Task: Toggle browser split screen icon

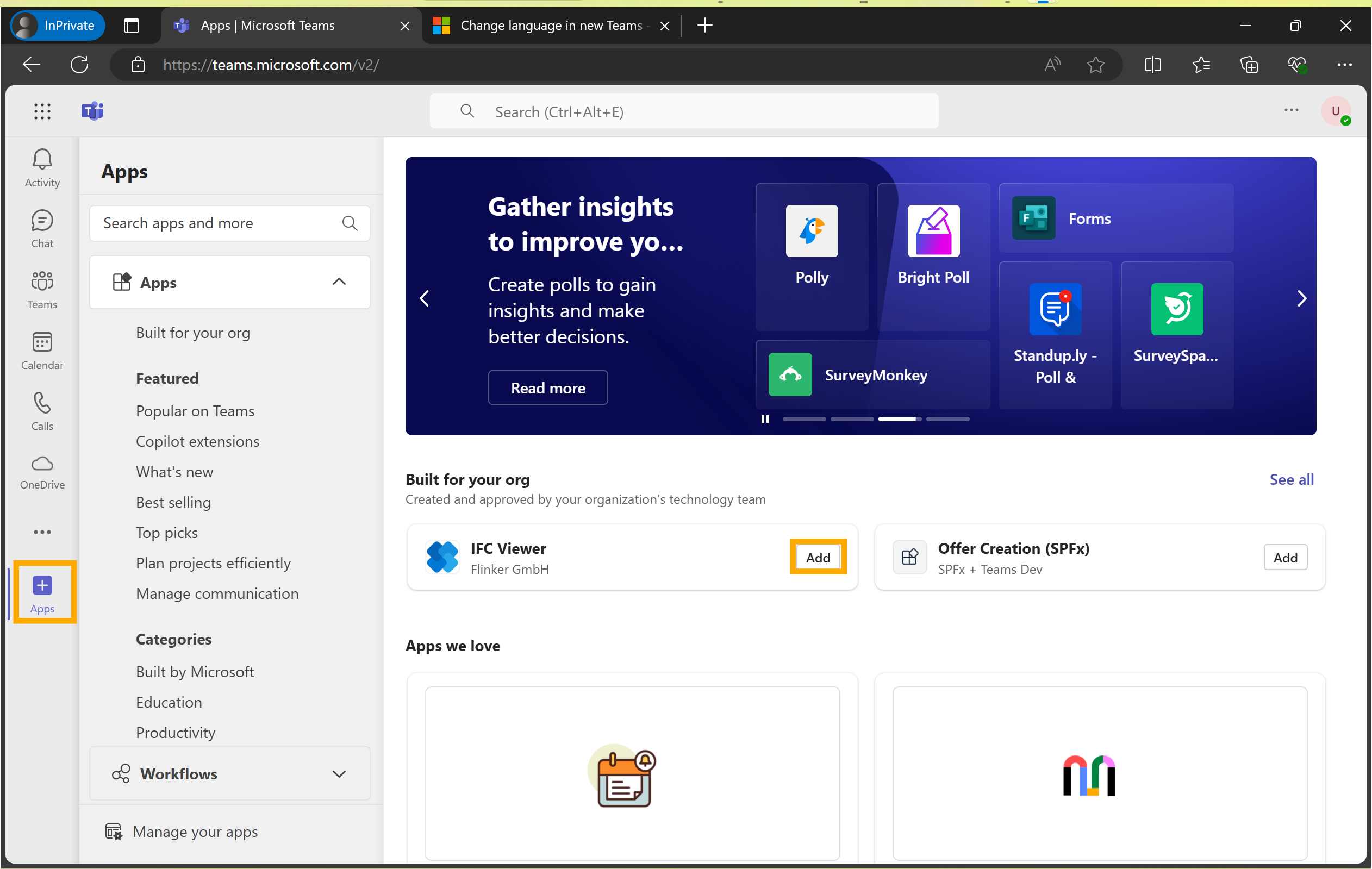Action: click(1152, 64)
